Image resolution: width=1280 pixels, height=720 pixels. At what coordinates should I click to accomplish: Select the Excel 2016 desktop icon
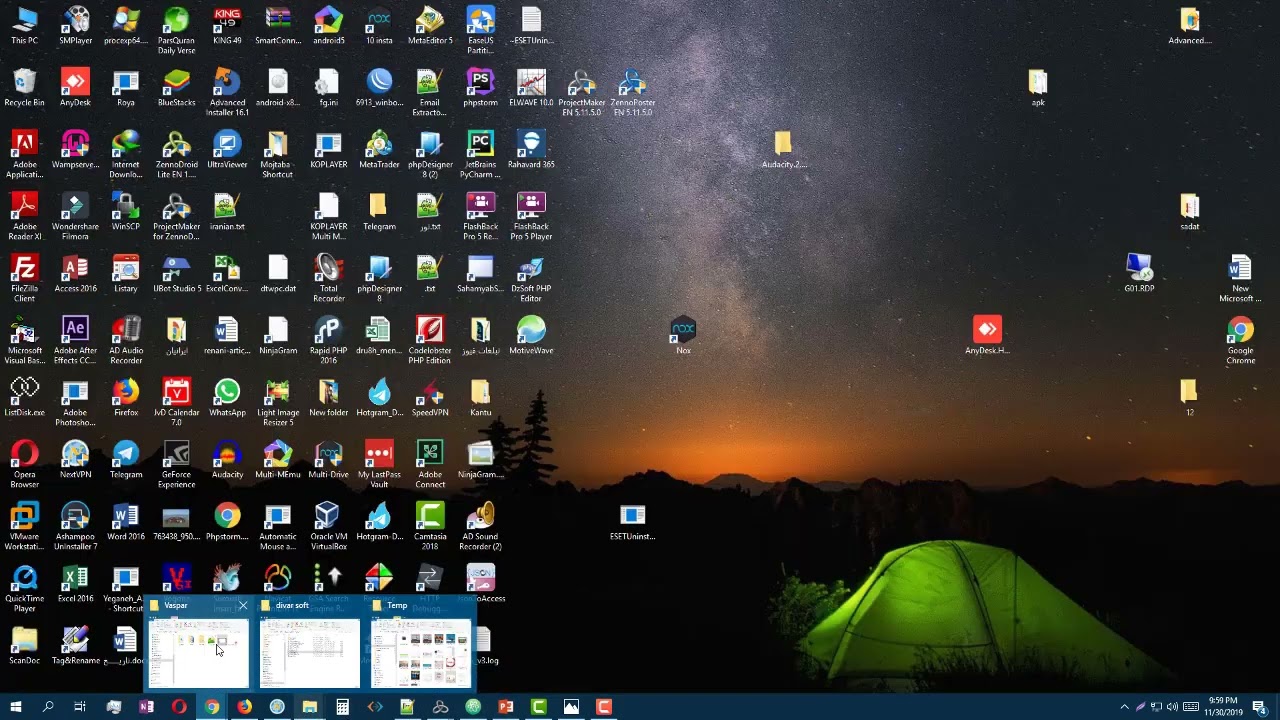pyautogui.click(x=75, y=584)
